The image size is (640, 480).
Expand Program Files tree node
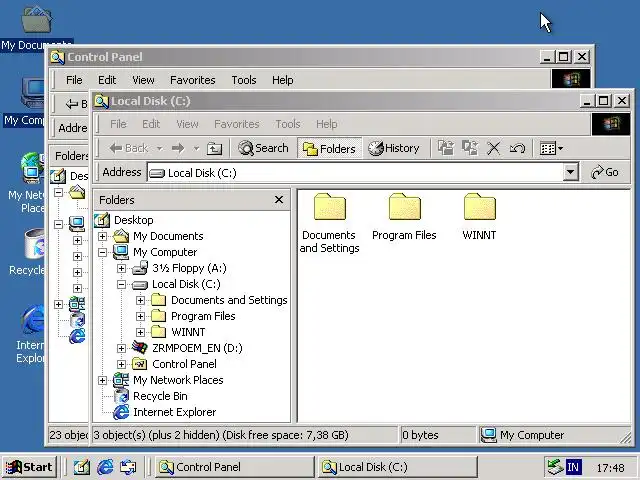pos(140,316)
